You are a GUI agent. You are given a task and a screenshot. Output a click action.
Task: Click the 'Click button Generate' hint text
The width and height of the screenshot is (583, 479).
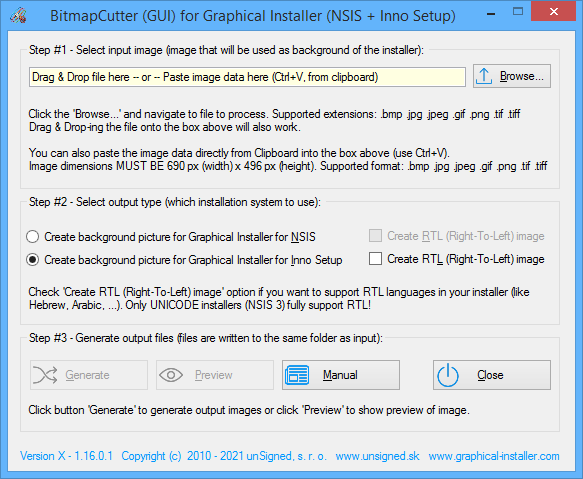tap(249, 410)
